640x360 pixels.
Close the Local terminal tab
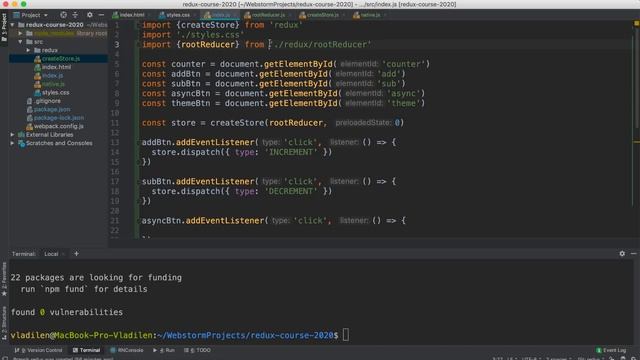(x=64, y=254)
